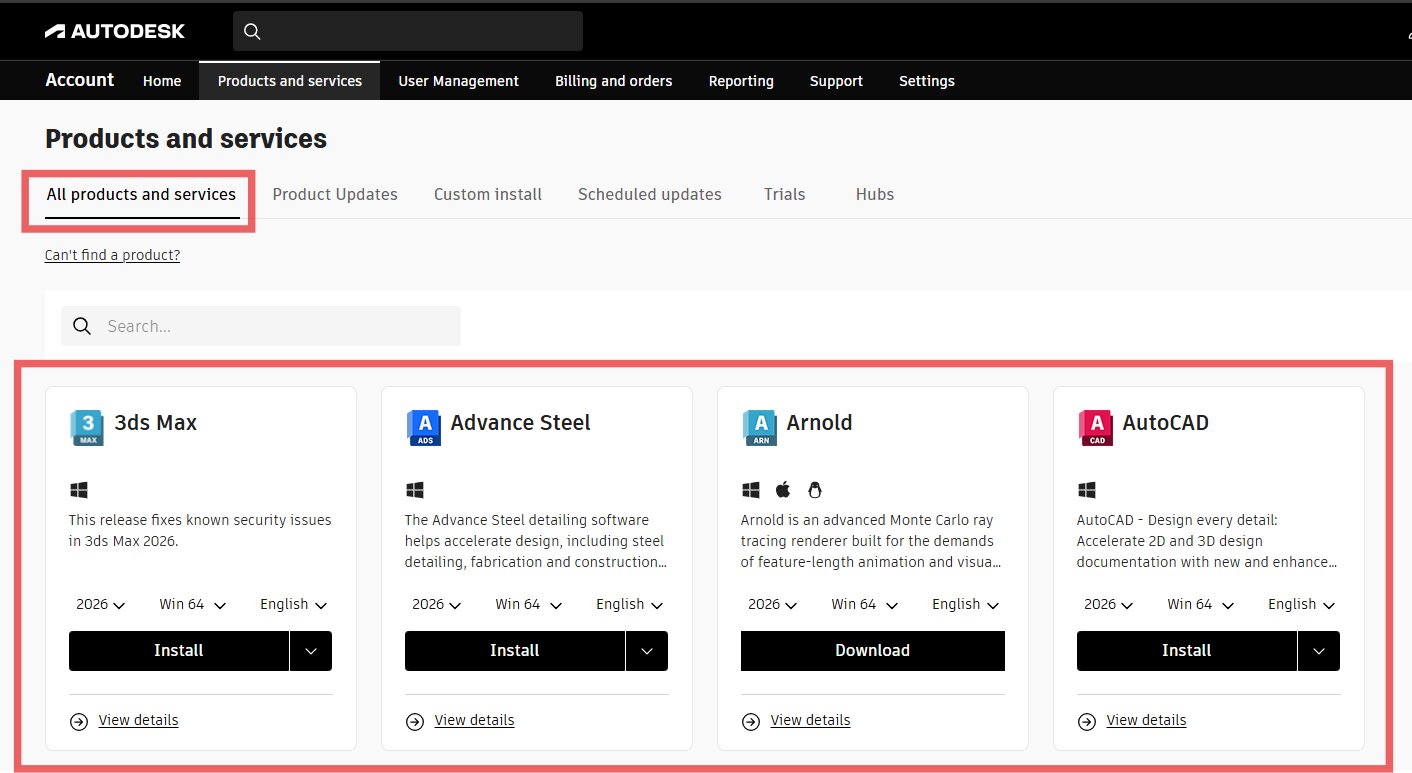Open Billing and orders menu item

(613, 81)
